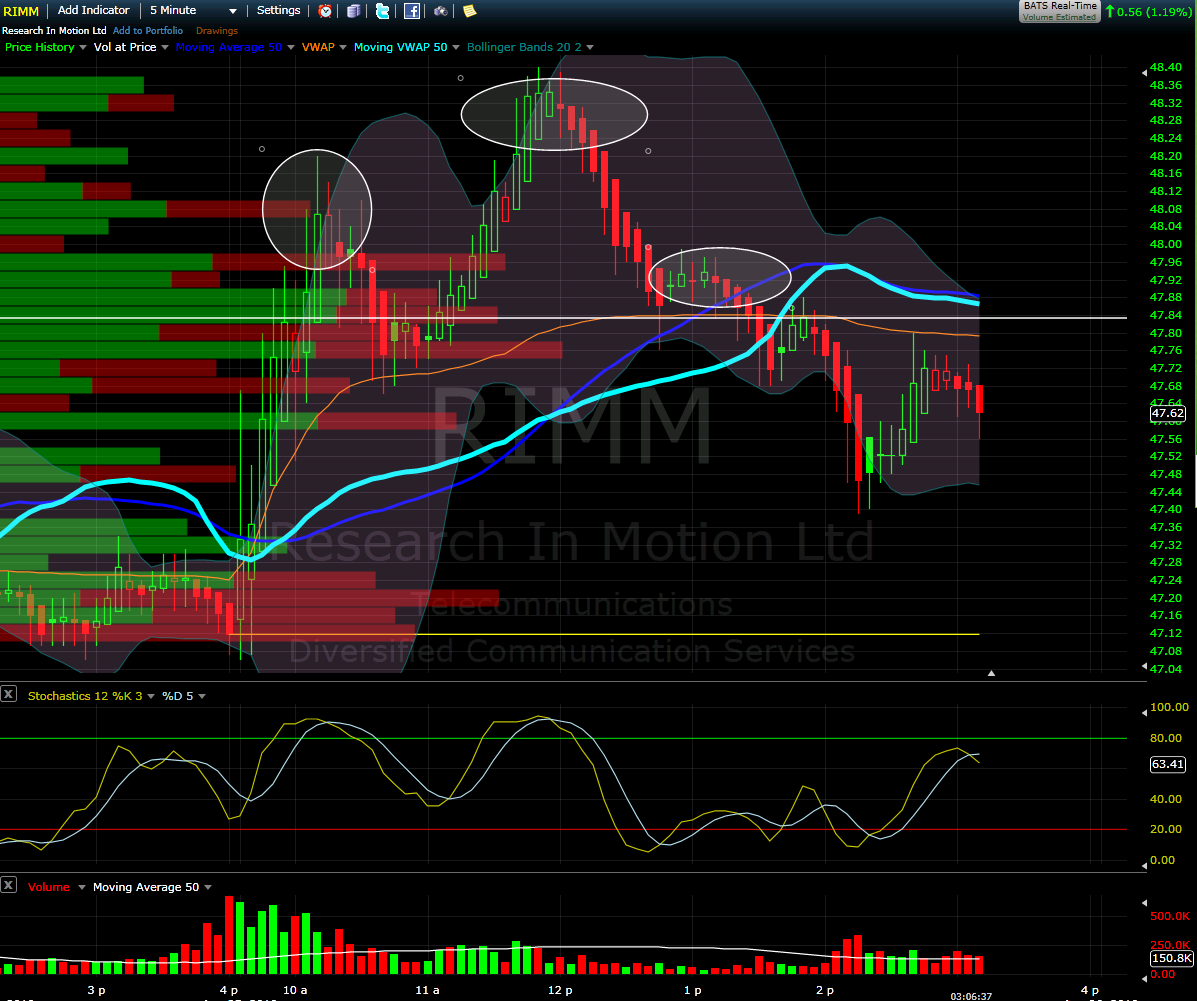Select the white horizontal line near 47.84
The width and height of the screenshot is (1197, 1001).
(x=563, y=318)
